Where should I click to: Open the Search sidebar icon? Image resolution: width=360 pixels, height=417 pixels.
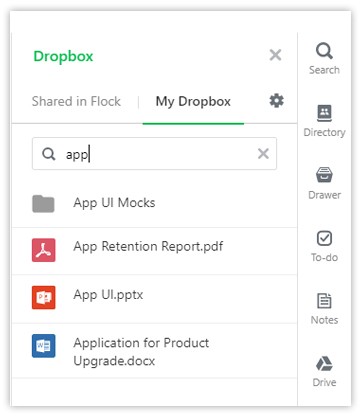pyautogui.click(x=324, y=58)
